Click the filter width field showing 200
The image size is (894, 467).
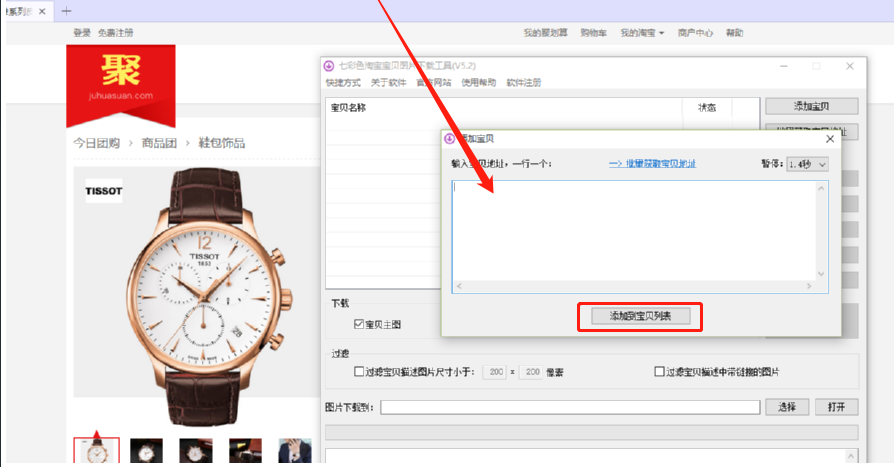pyautogui.click(x=494, y=372)
